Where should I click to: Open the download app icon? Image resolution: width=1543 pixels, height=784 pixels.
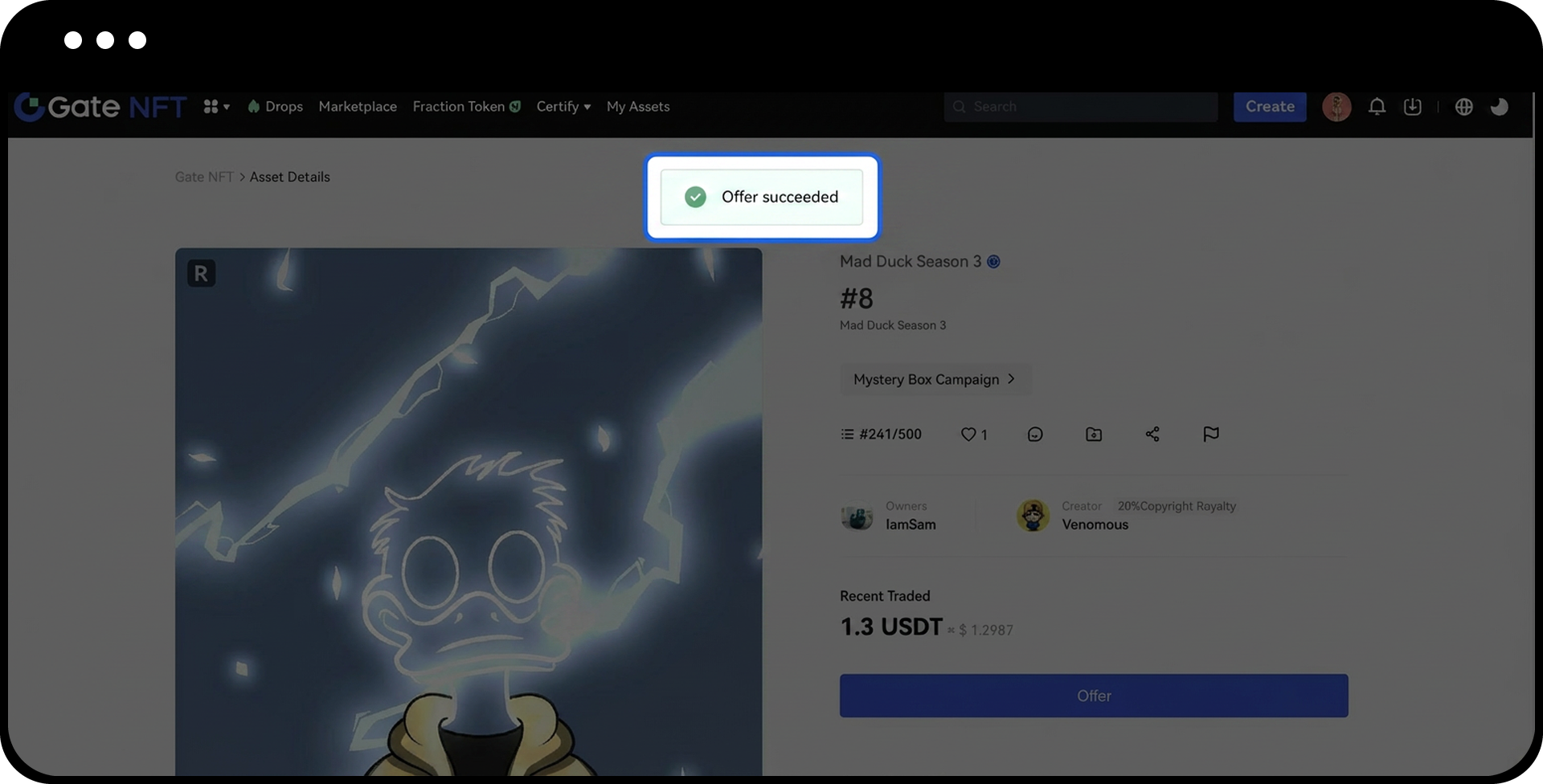click(x=1412, y=107)
